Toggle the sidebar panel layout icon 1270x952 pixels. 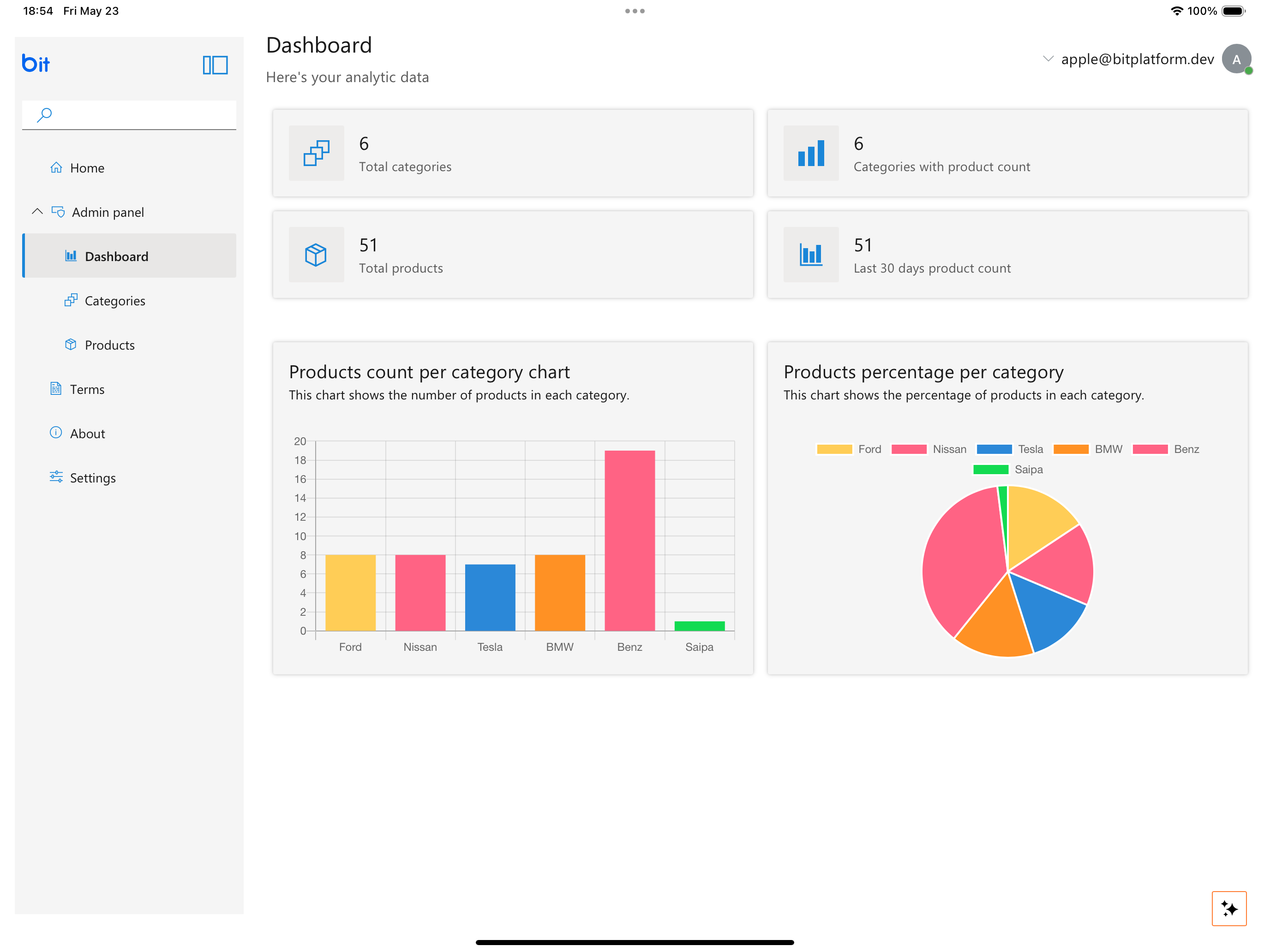pyautogui.click(x=216, y=65)
